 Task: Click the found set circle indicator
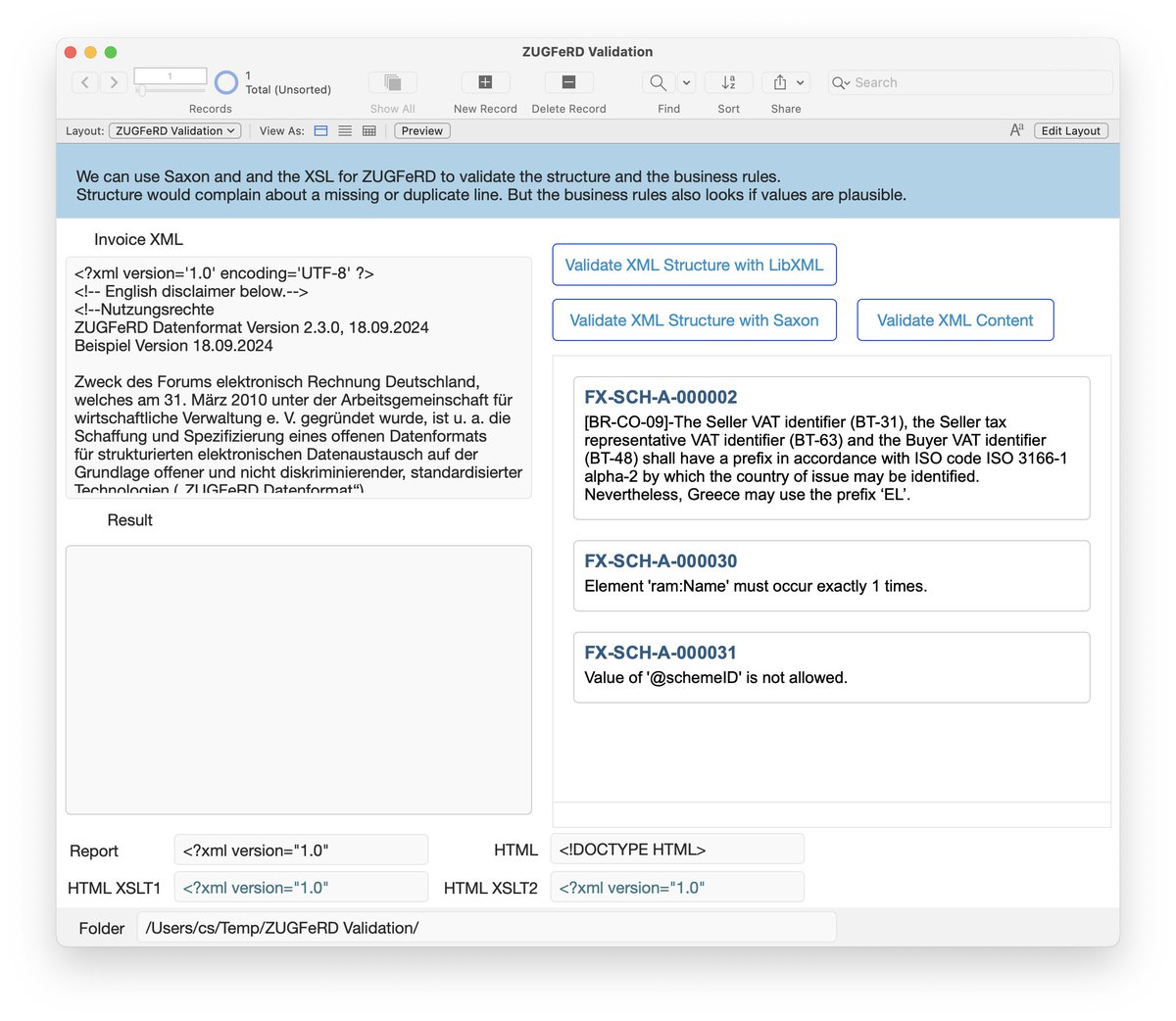point(226,82)
